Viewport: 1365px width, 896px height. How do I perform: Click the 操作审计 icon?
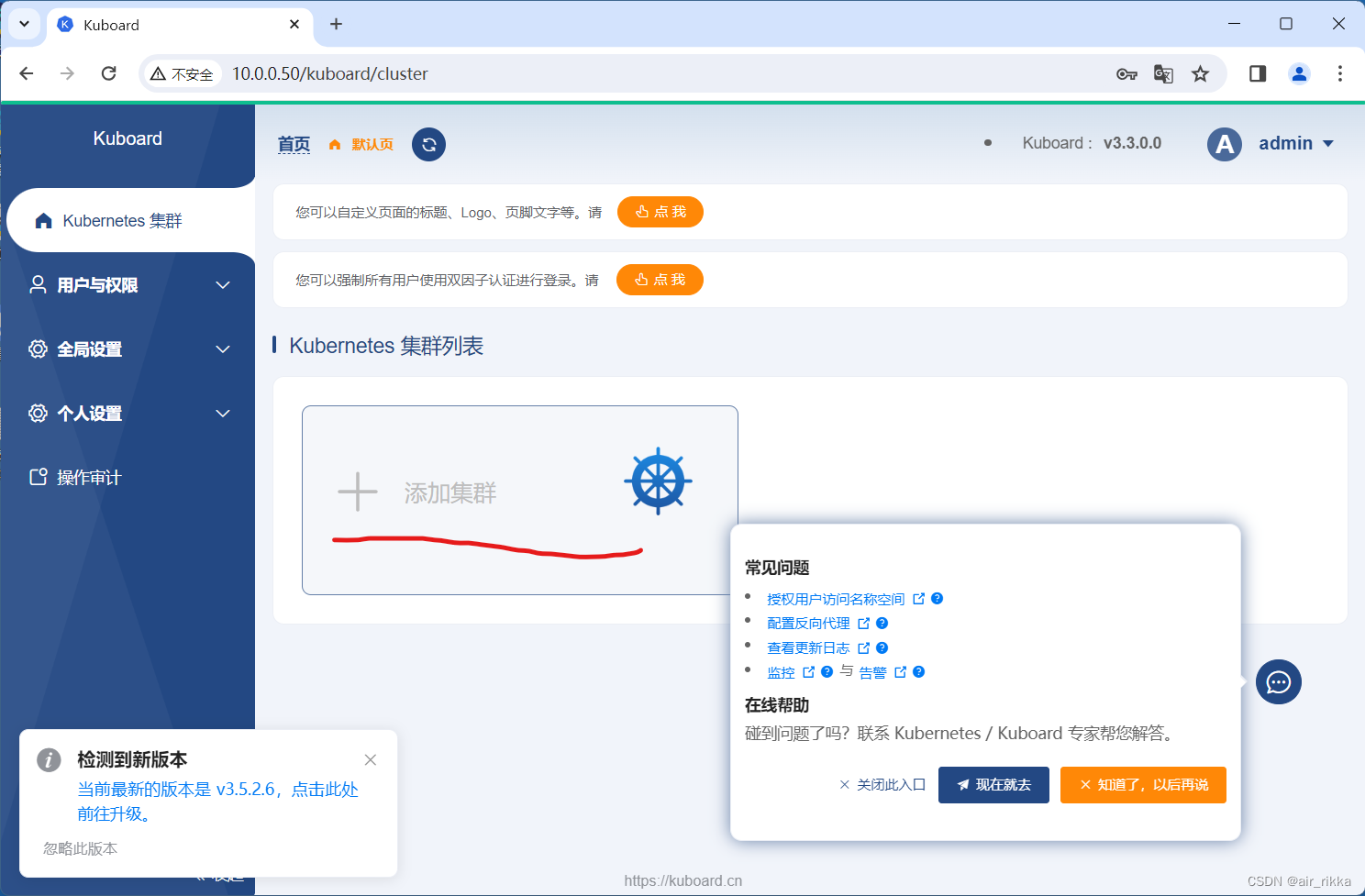tap(38, 477)
